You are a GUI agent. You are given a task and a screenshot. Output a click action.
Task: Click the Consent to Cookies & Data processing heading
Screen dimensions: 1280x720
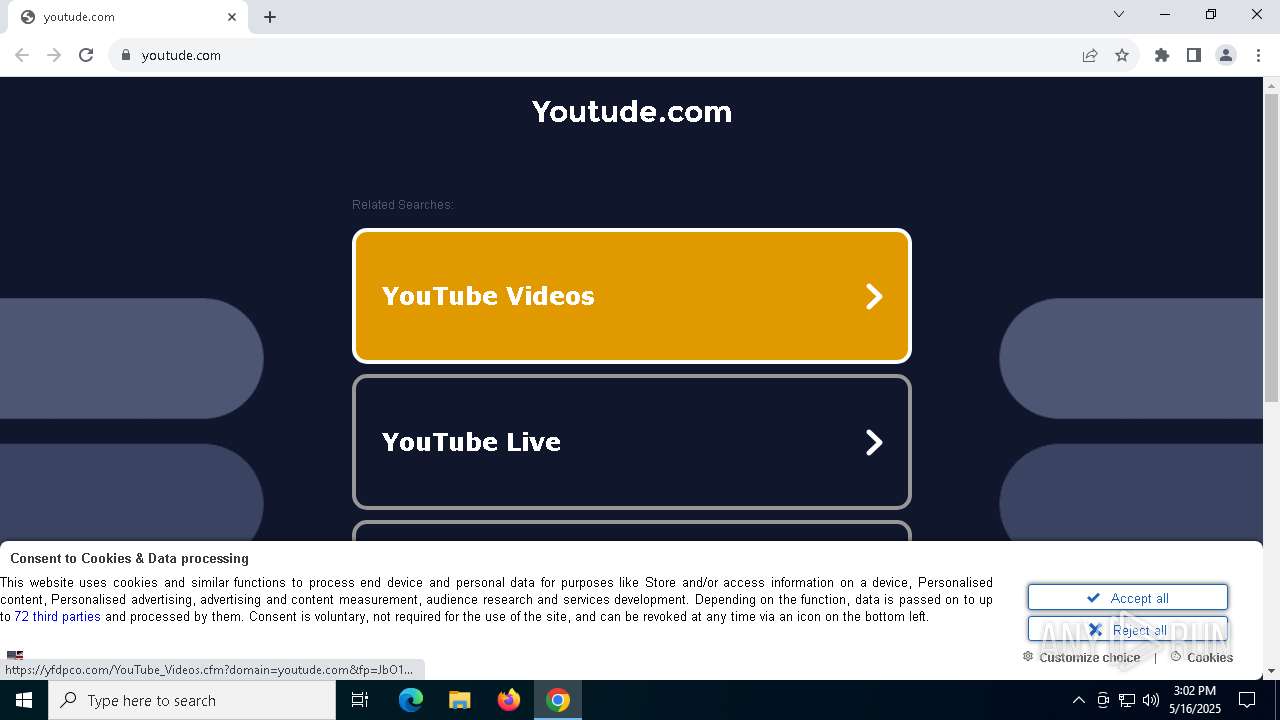tap(129, 559)
